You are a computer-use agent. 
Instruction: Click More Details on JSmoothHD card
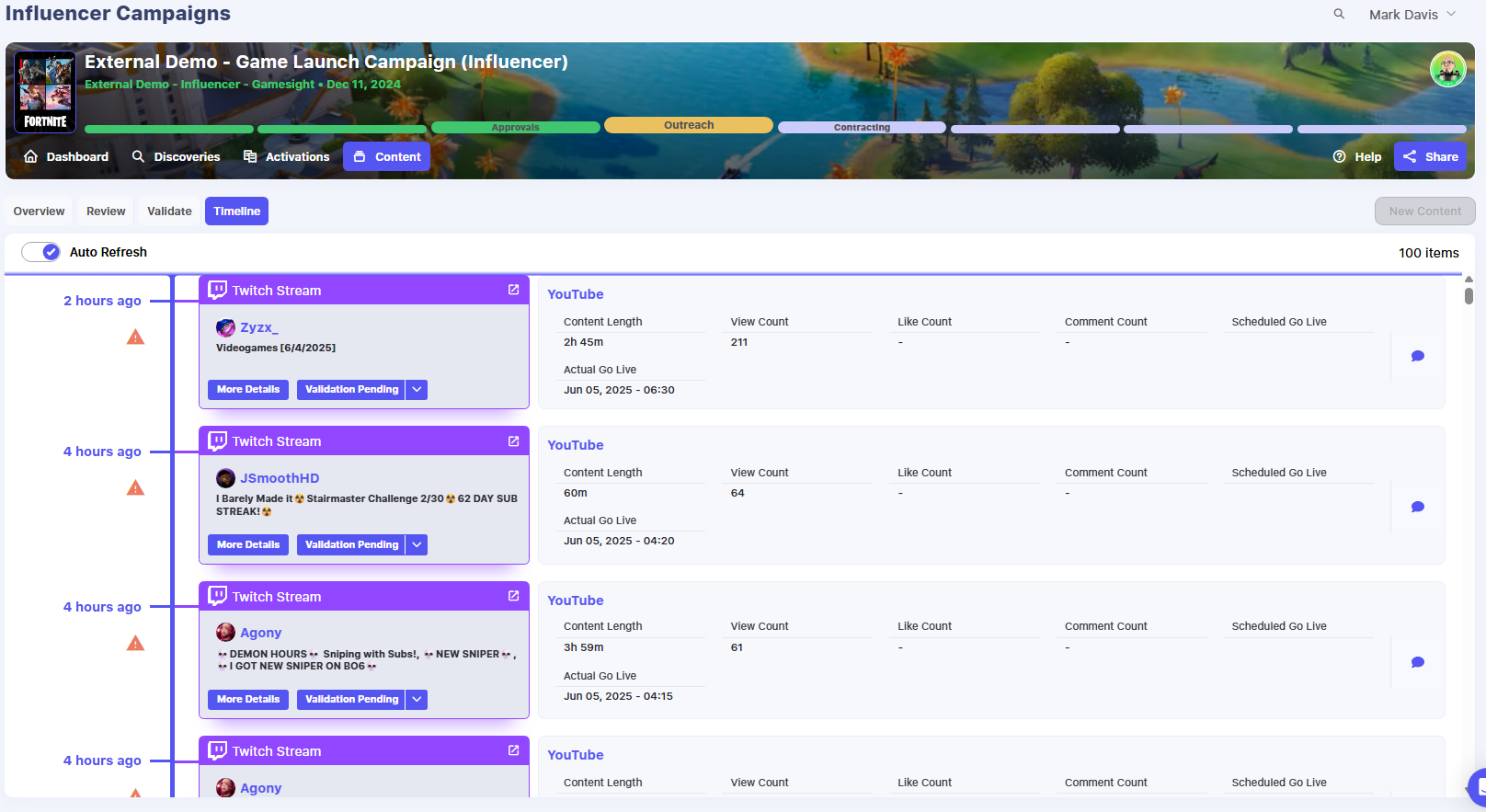(248, 544)
